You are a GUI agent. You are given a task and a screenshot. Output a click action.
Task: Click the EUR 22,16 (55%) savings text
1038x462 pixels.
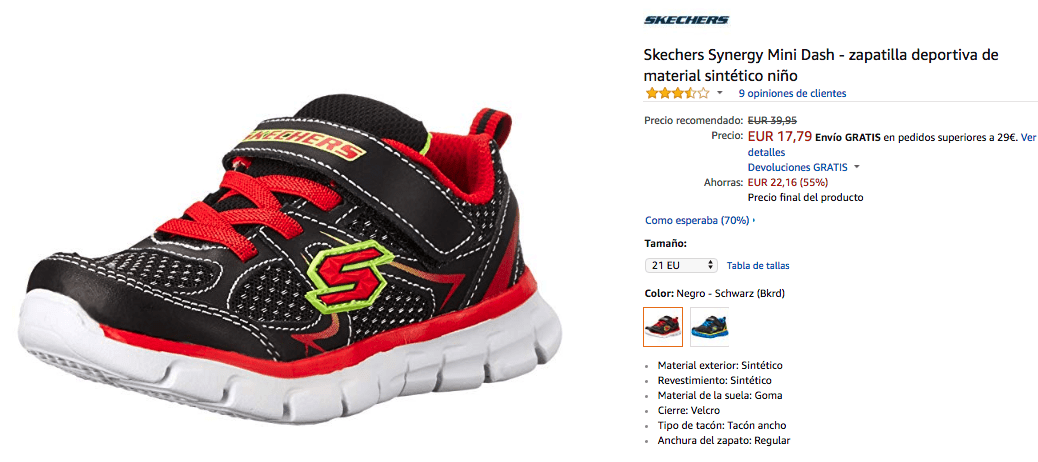point(788,182)
